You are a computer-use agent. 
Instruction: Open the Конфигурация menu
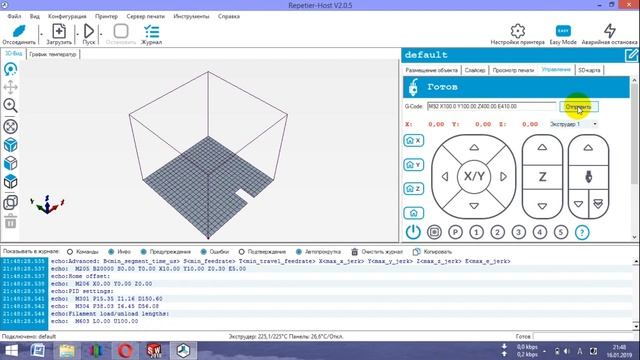point(67,16)
